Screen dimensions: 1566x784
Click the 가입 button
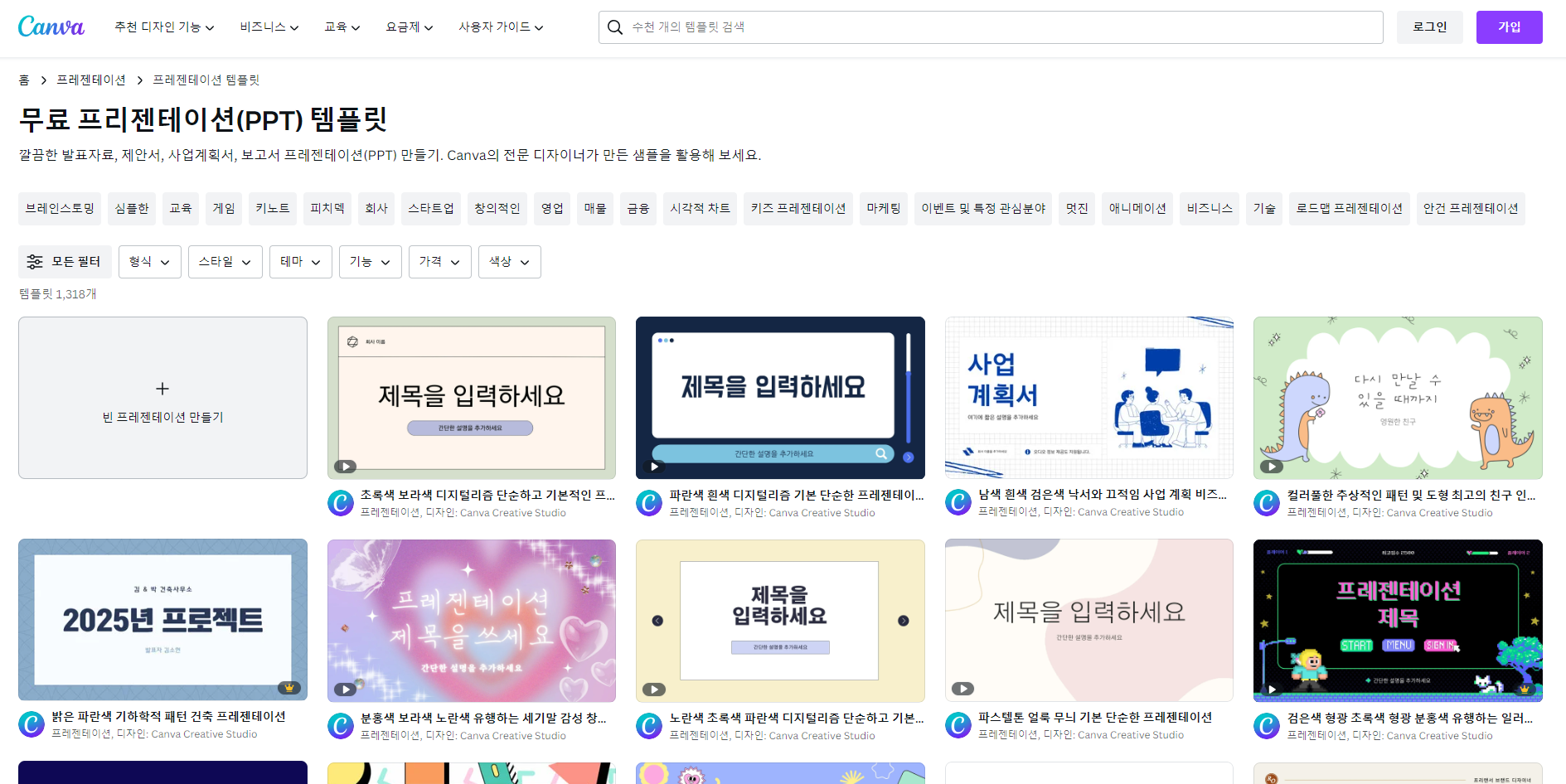[x=1508, y=27]
